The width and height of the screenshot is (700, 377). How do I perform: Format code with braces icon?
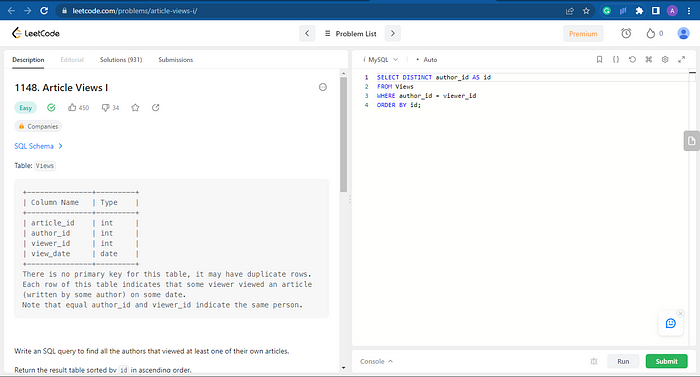click(616, 59)
